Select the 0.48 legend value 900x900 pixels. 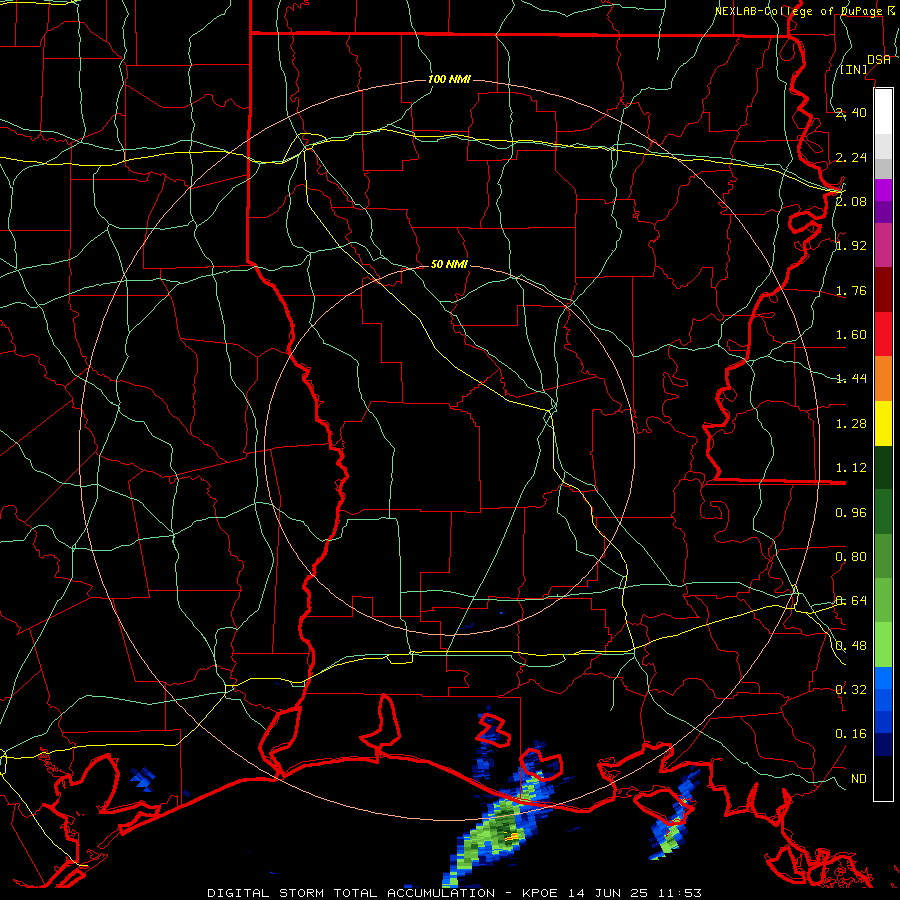[851, 646]
